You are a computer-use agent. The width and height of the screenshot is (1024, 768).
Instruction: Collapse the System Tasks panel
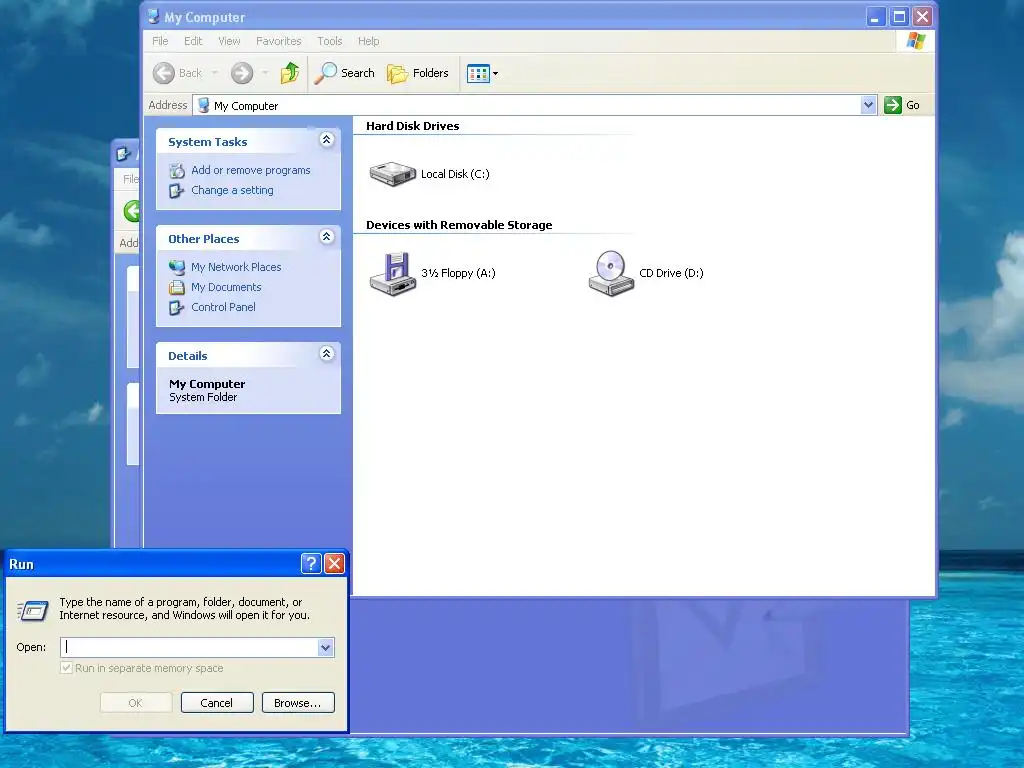[x=327, y=140]
